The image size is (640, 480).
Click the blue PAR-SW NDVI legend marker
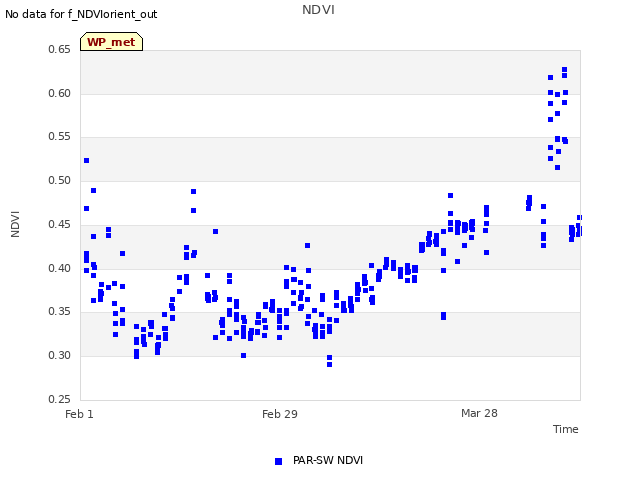coord(278,461)
